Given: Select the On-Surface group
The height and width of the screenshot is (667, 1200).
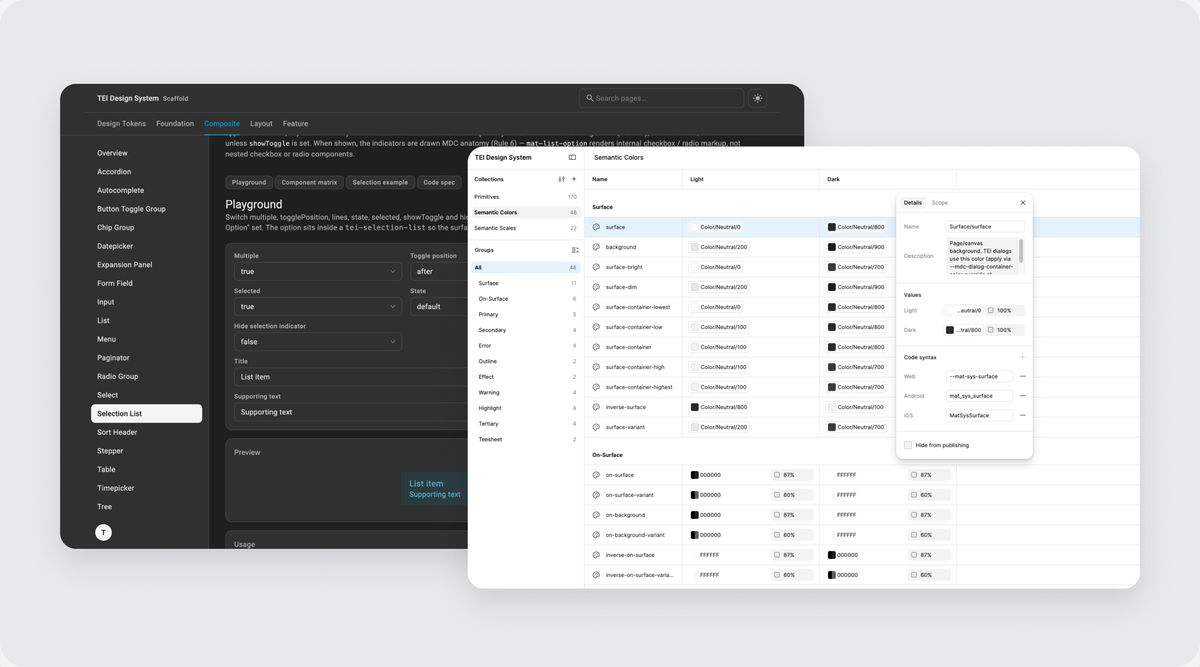Looking at the screenshot, I should (525, 299).
